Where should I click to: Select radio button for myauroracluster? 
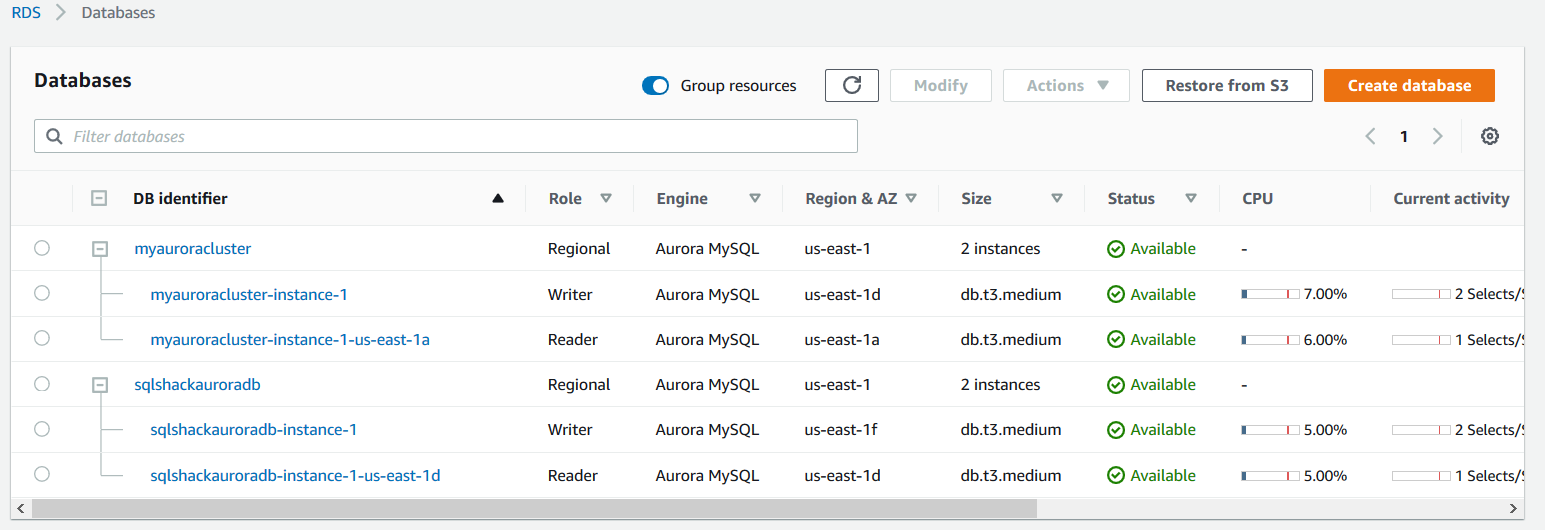pyautogui.click(x=42, y=248)
